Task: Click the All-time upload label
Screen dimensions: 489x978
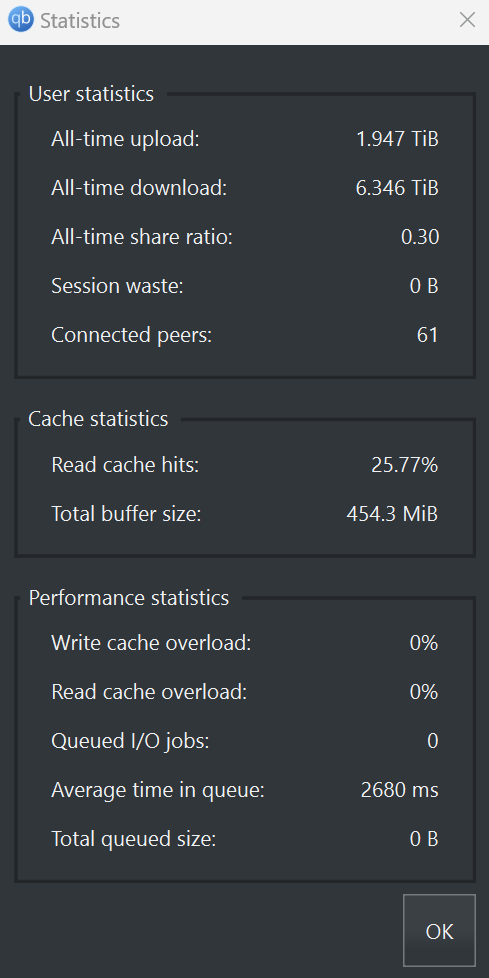Action: point(125,138)
